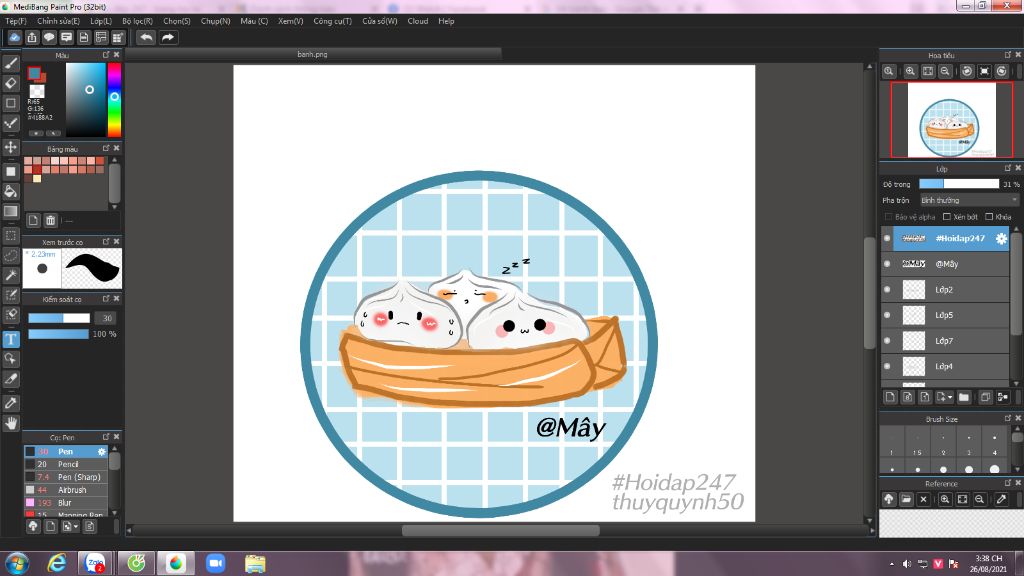
Task: Select the Brush tool in left toolbar
Action: [x=11, y=63]
